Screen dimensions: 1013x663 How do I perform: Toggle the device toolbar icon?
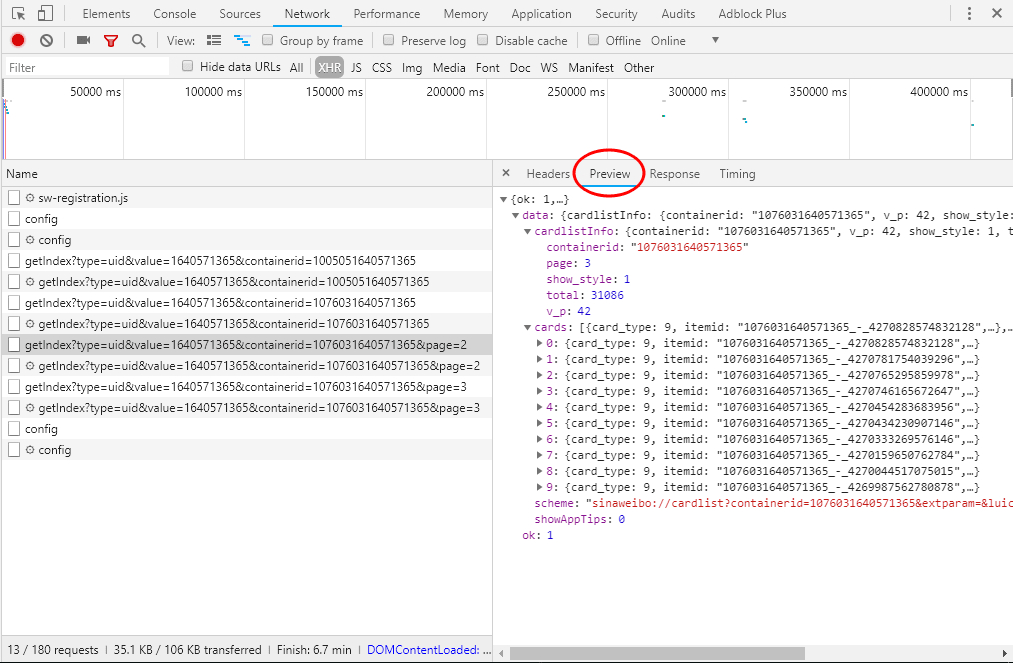tap(45, 14)
